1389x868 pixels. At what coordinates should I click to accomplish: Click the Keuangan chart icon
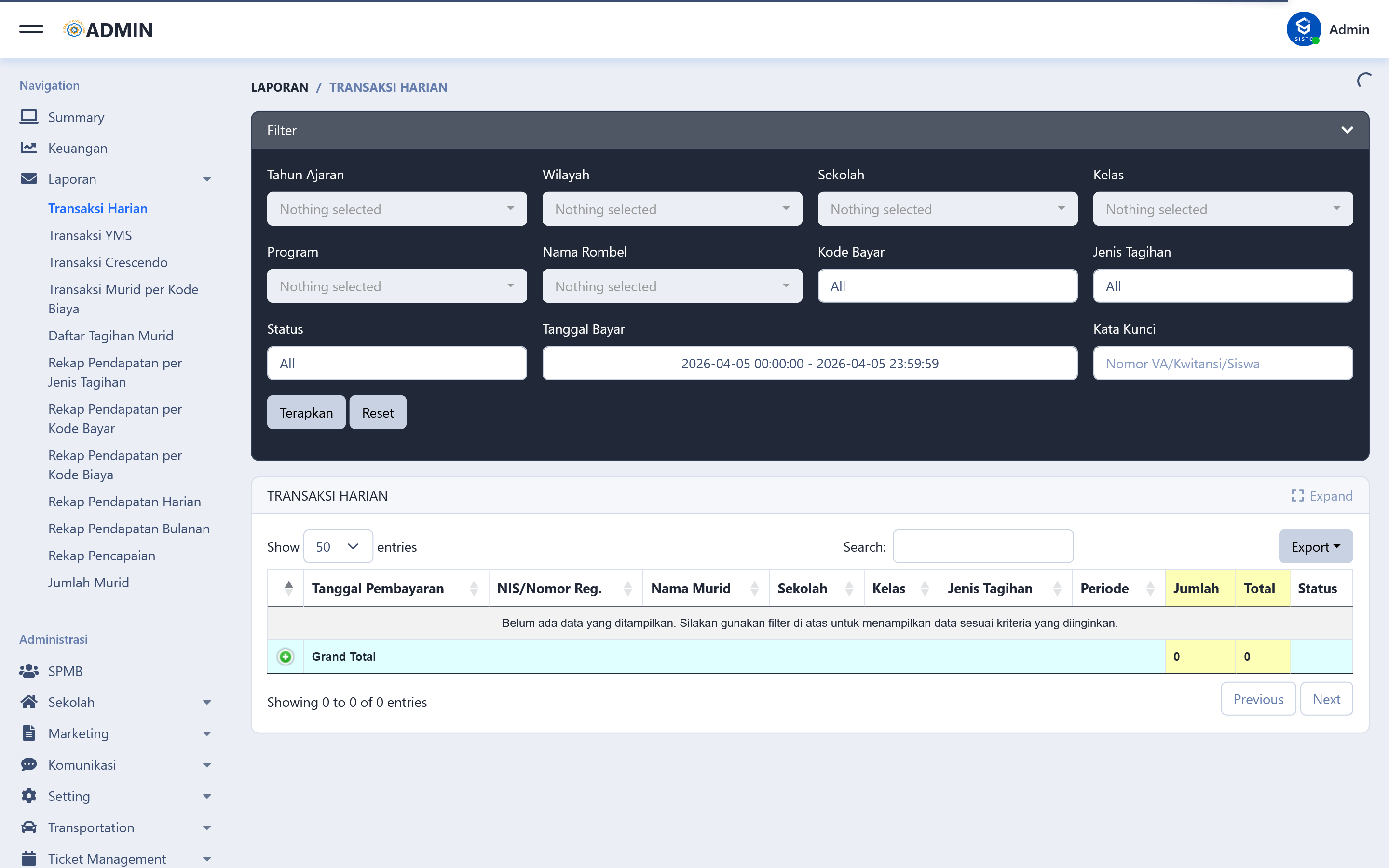tap(29, 148)
